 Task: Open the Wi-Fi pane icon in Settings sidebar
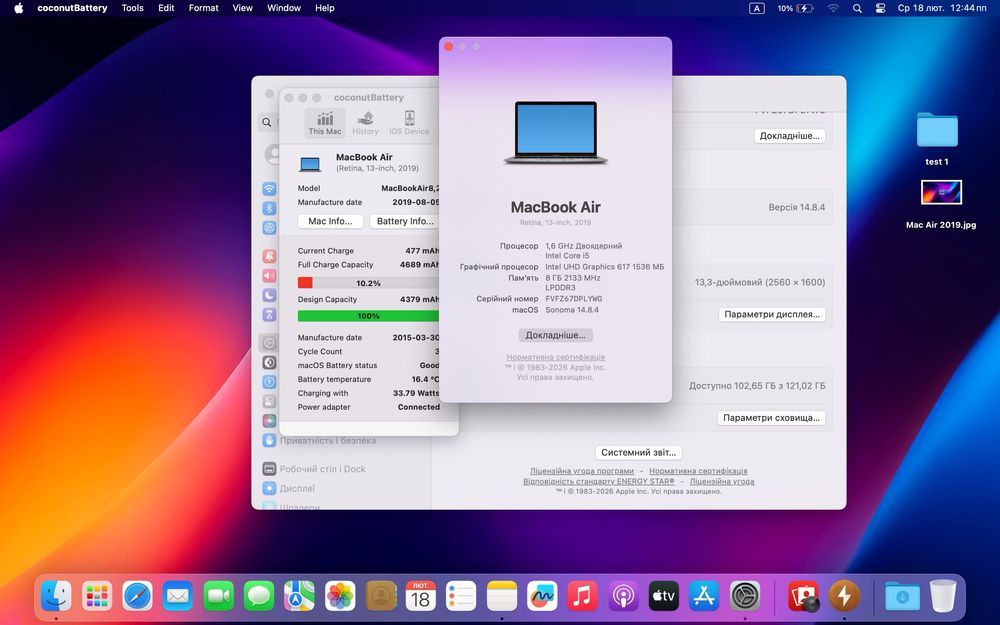click(x=270, y=189)
